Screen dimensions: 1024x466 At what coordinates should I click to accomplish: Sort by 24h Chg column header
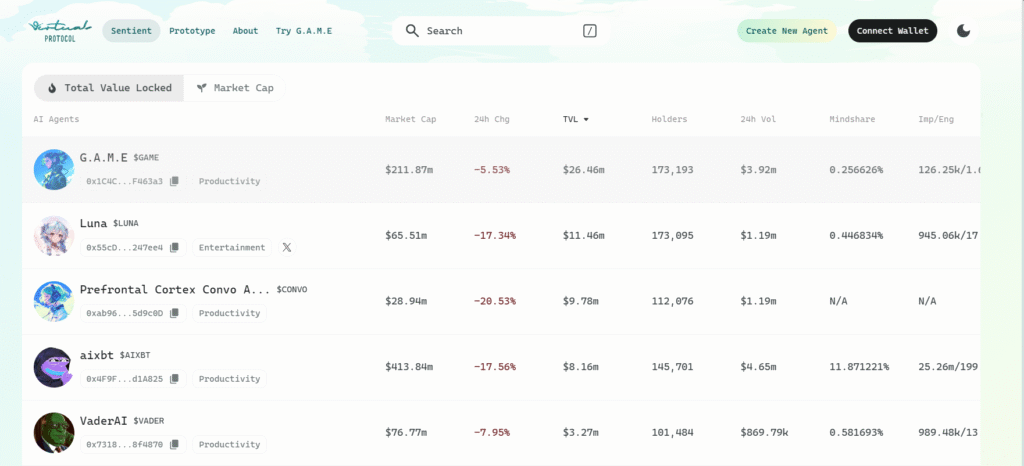pos(492,119)
